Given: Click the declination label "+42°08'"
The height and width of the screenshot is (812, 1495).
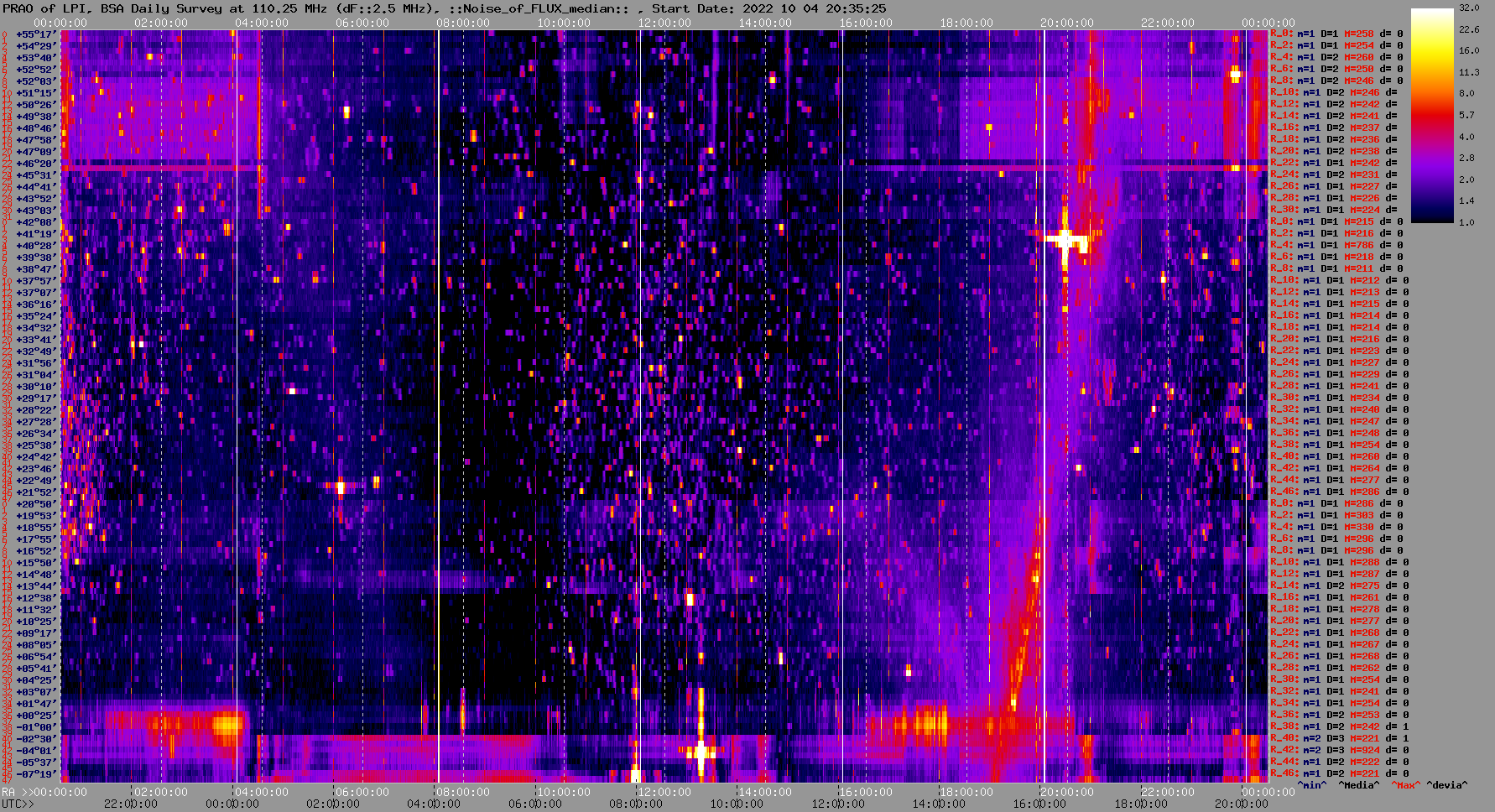Looking at the screenshot, I should click(35, 222).
